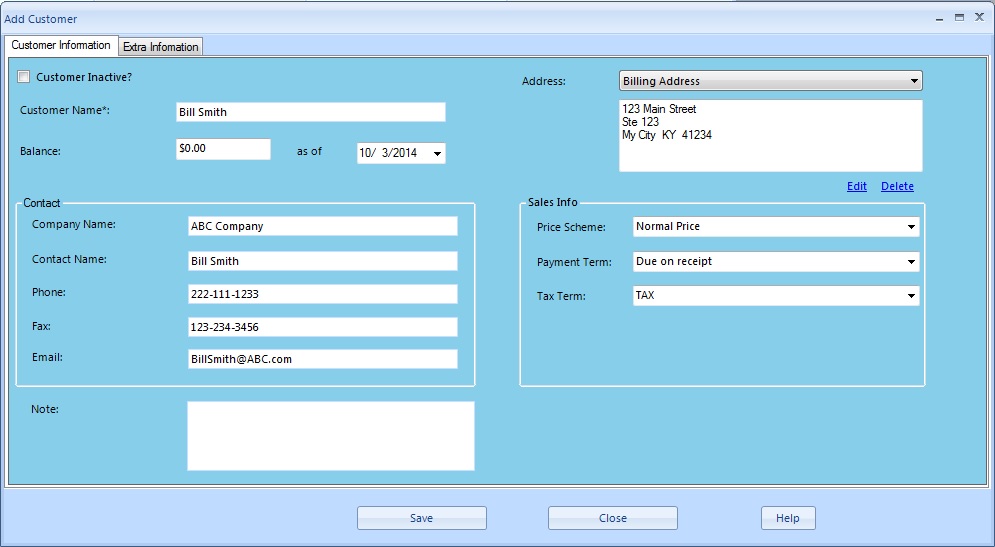Focus the Email input field
This screenshot has height=547, width=995.
pyautogui.click(x=322, y=359)
